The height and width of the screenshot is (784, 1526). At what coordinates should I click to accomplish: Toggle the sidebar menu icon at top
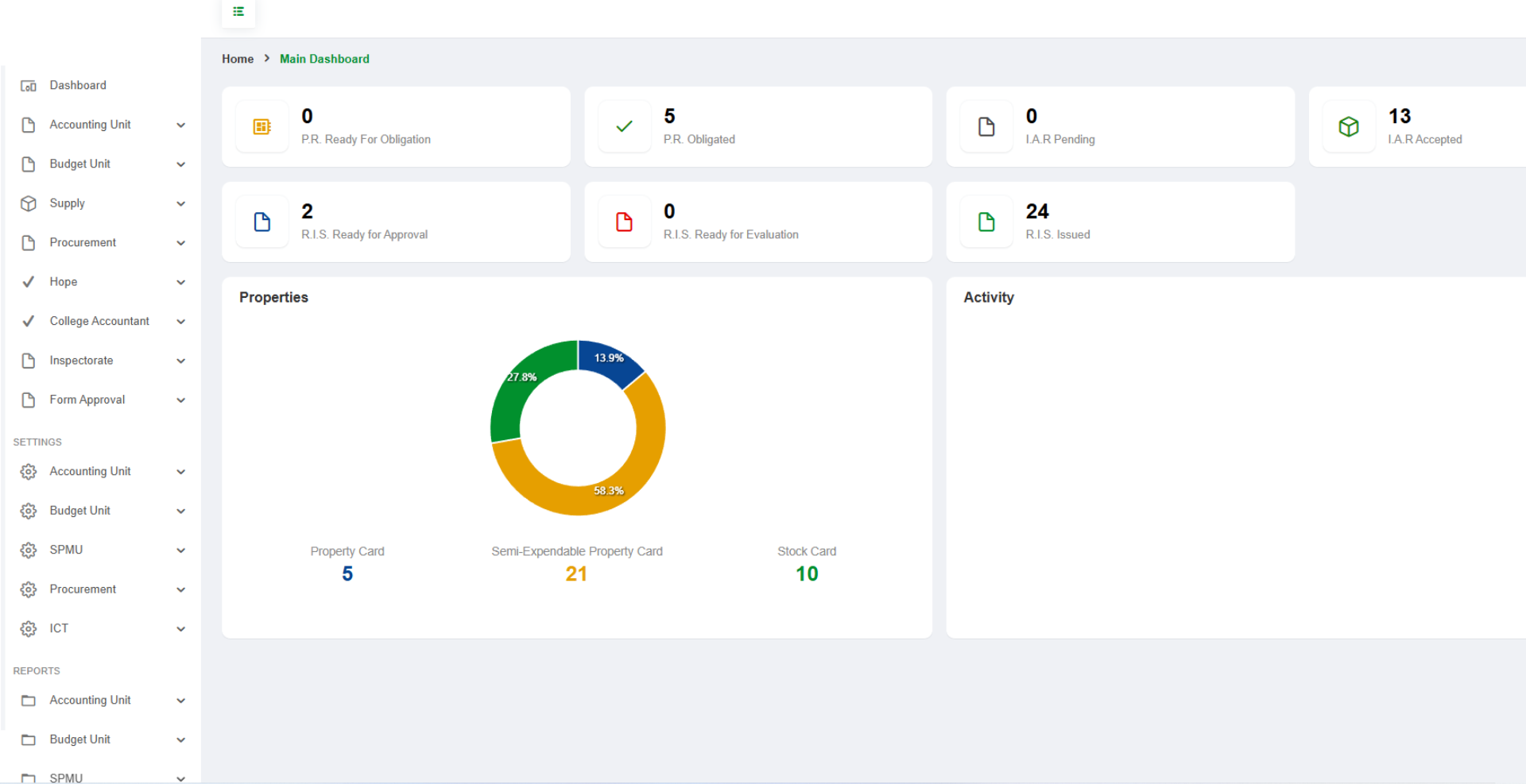pos(238,12)
